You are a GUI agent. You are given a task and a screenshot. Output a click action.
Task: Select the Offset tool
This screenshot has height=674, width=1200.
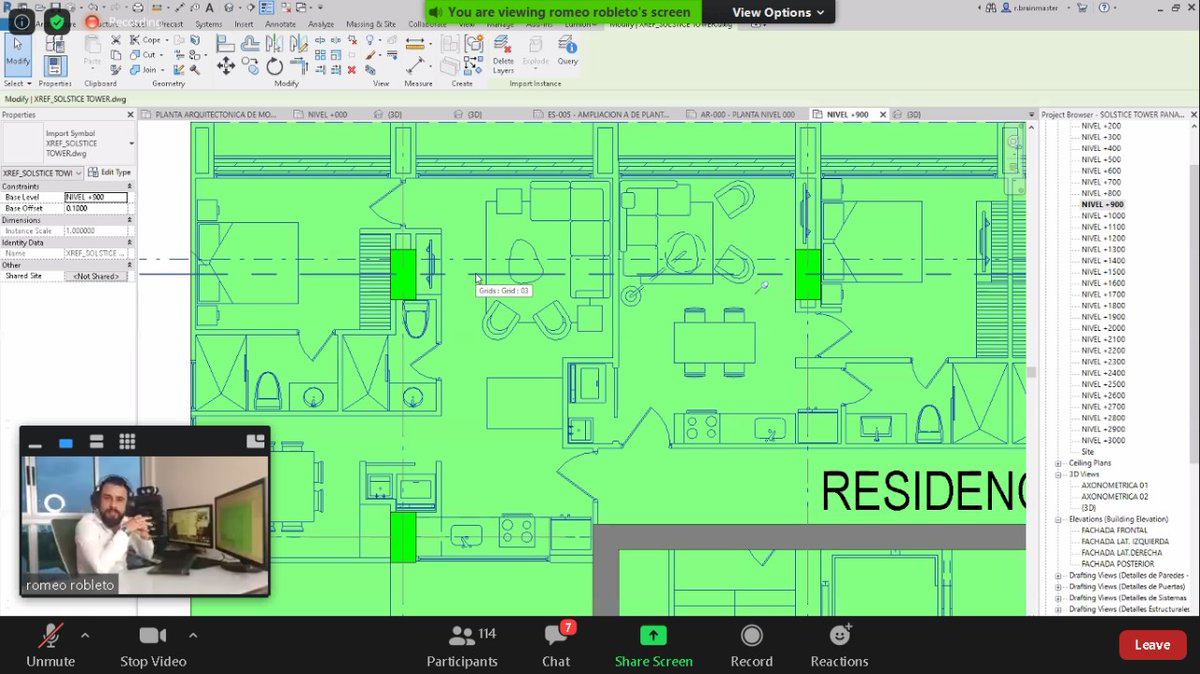(x=251, y=43)
